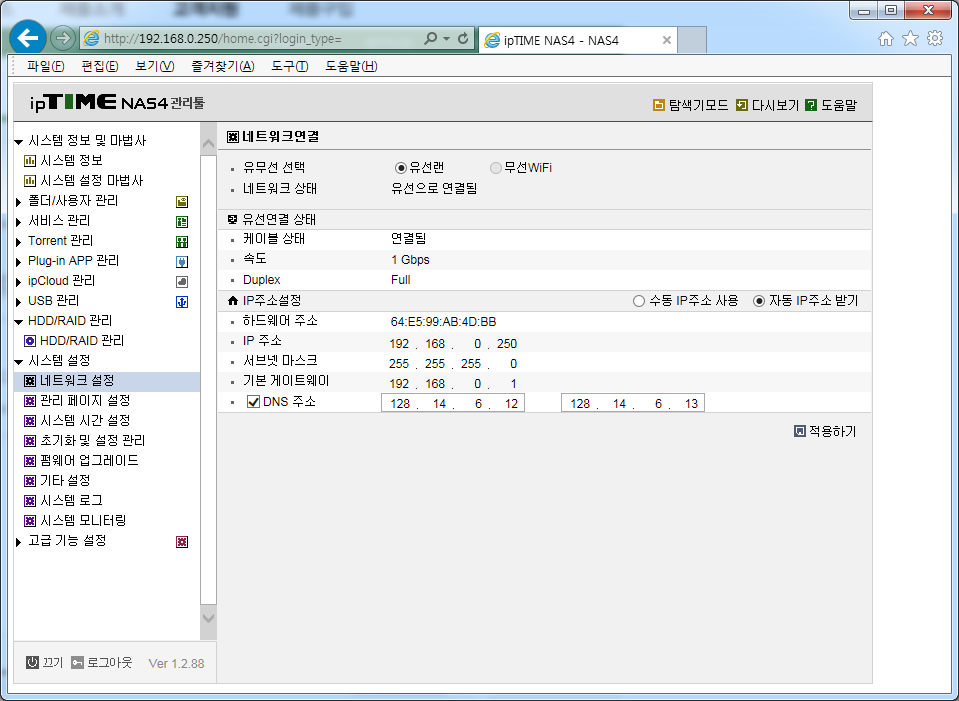Click red icon beside 고급 기능 설정

coord(182,542)
